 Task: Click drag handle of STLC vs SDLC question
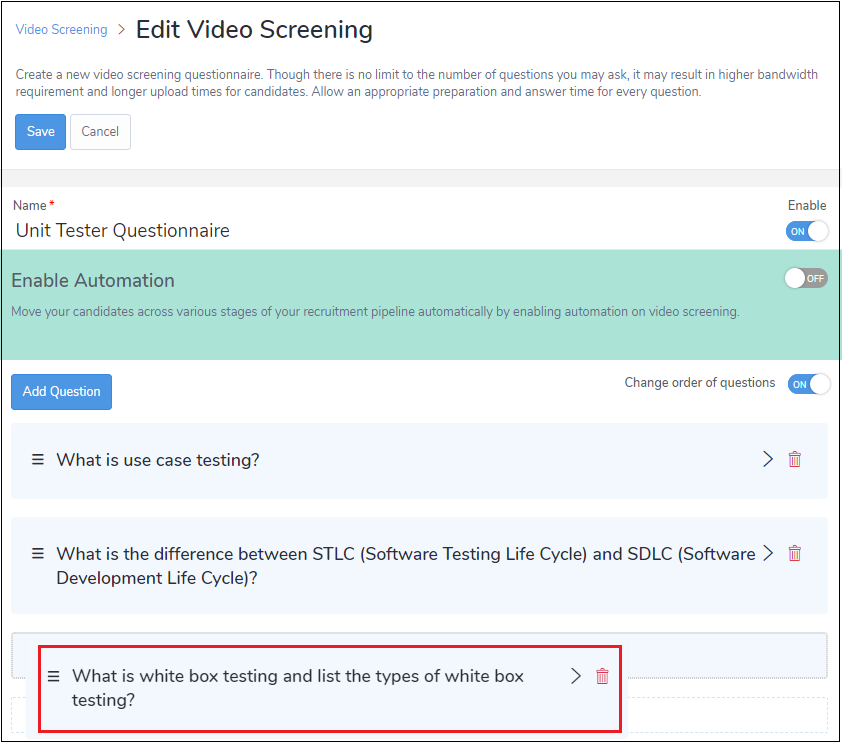(x=38, y=554)
